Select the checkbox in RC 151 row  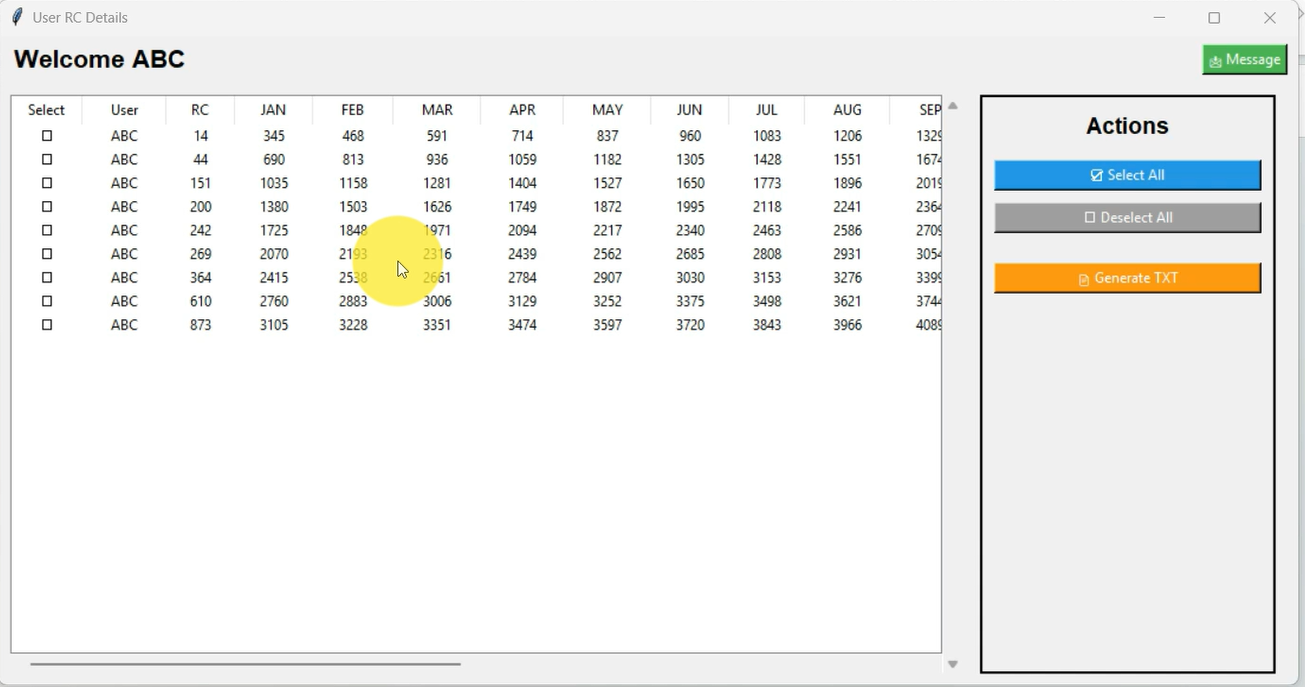(46, 183)
